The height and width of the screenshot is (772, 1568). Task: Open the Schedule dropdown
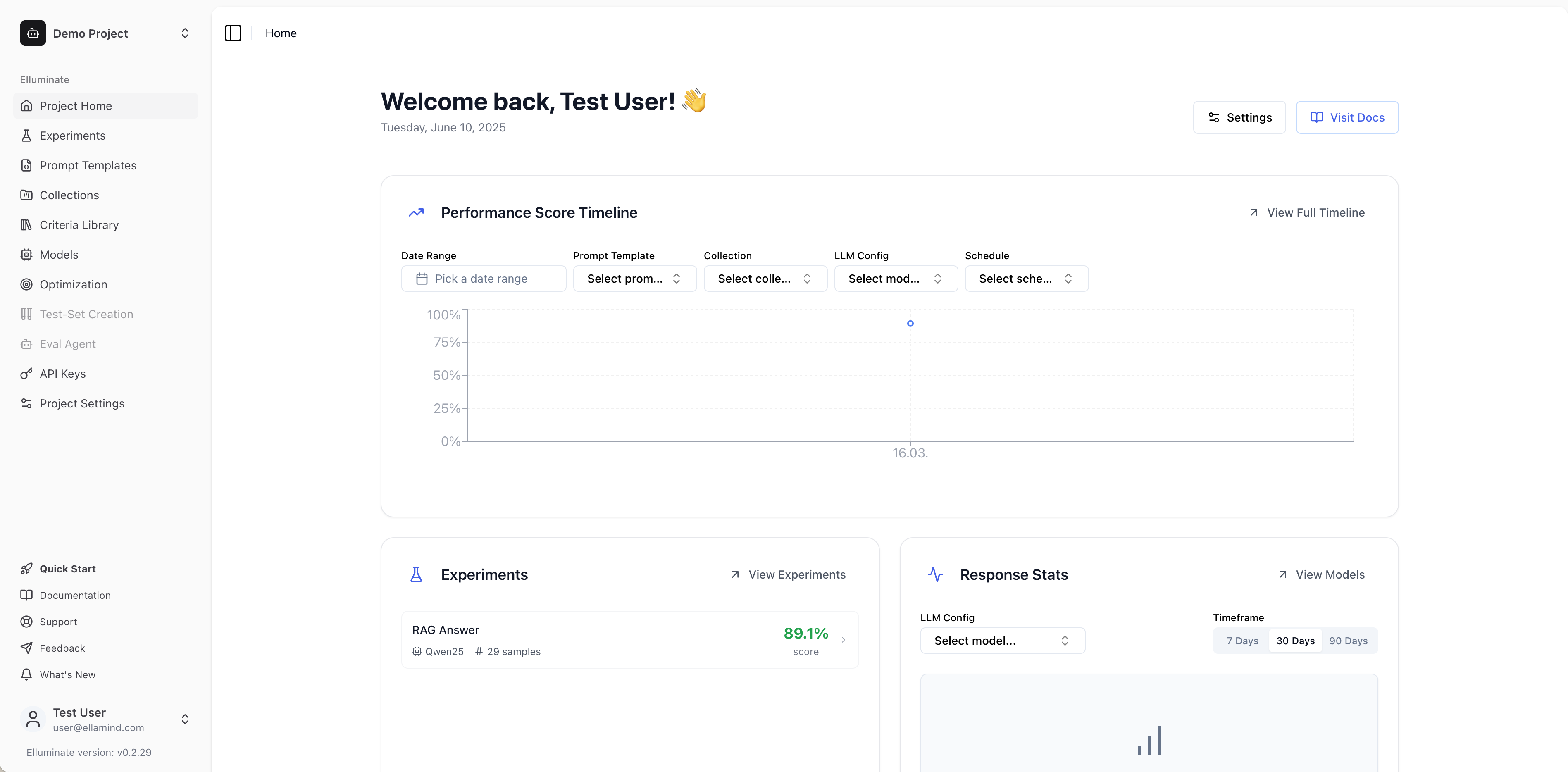pos(1026,279)
